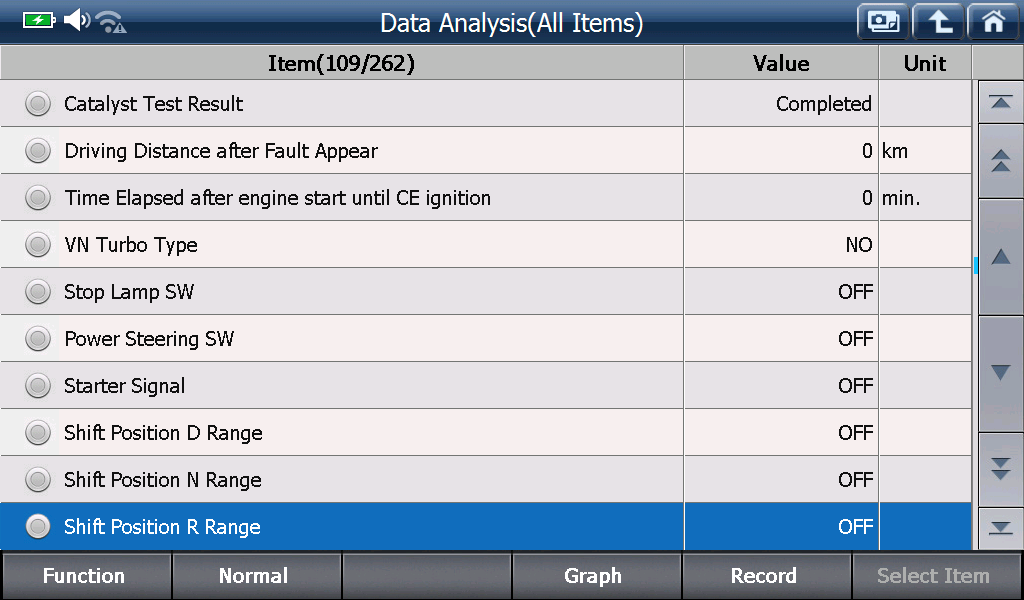Open the Graph view

pos(593,576)
